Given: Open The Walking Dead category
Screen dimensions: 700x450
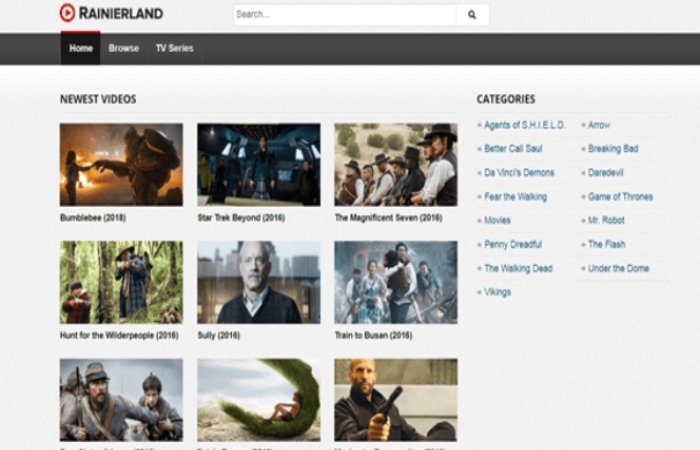Looking at the screenshot, I should pyautogui.click(x=518, y=268).
